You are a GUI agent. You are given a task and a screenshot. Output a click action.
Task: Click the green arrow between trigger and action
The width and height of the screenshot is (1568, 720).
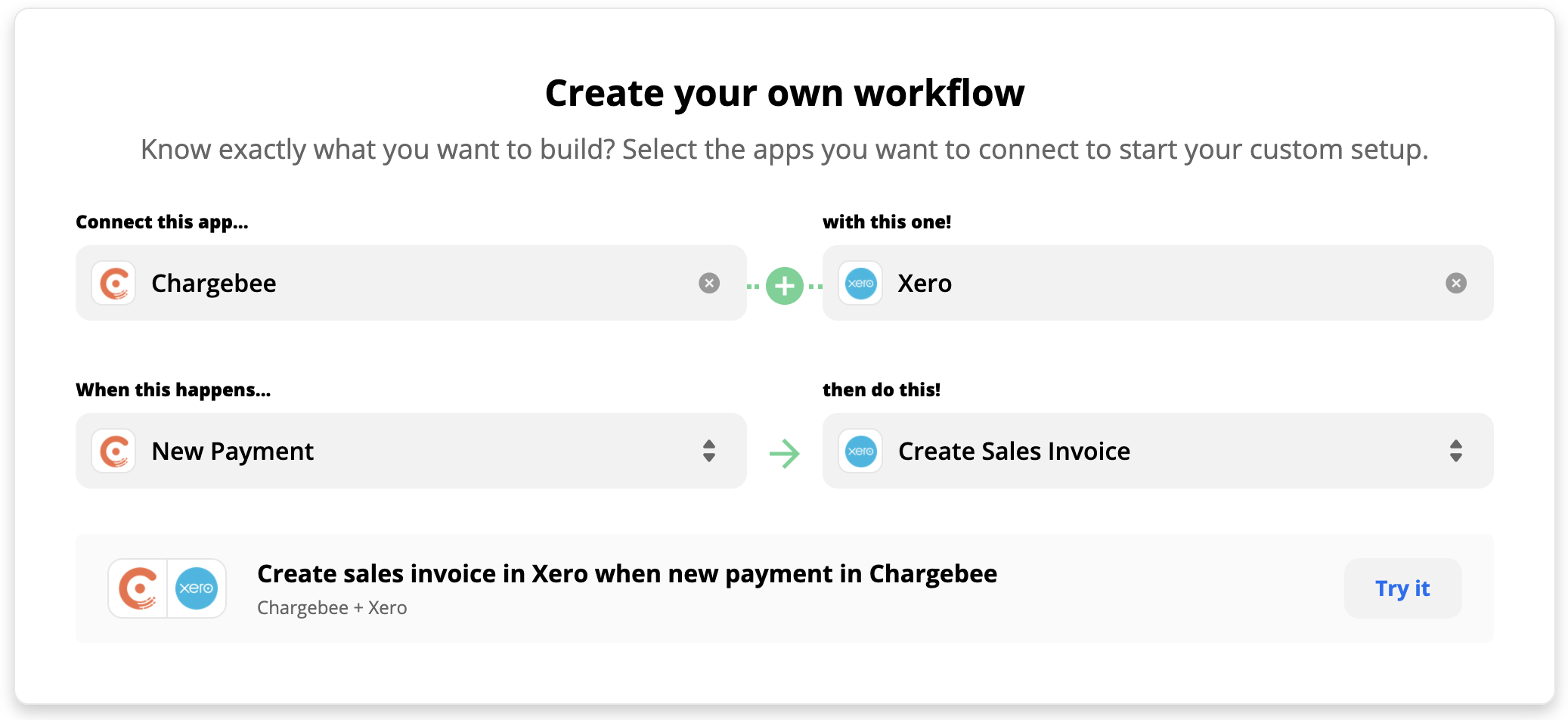(785, 454)
